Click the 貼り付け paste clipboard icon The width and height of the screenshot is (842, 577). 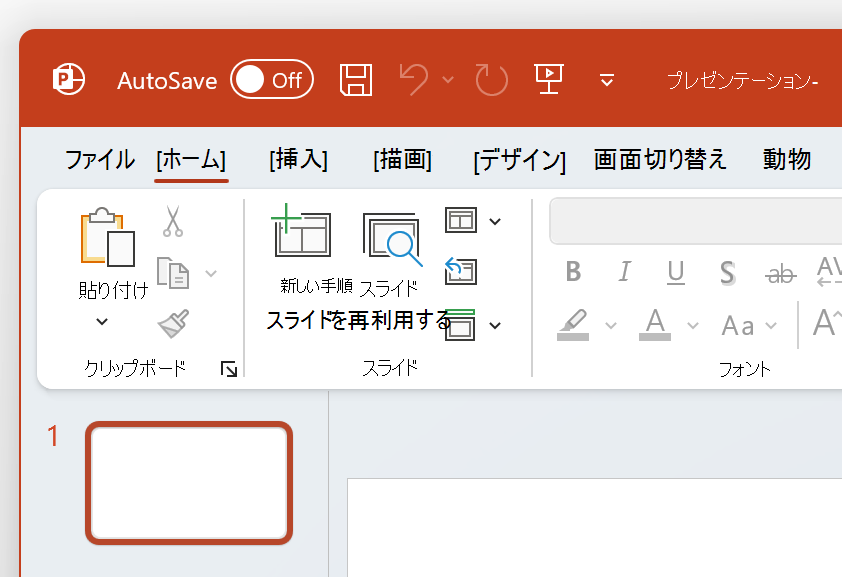108,237
